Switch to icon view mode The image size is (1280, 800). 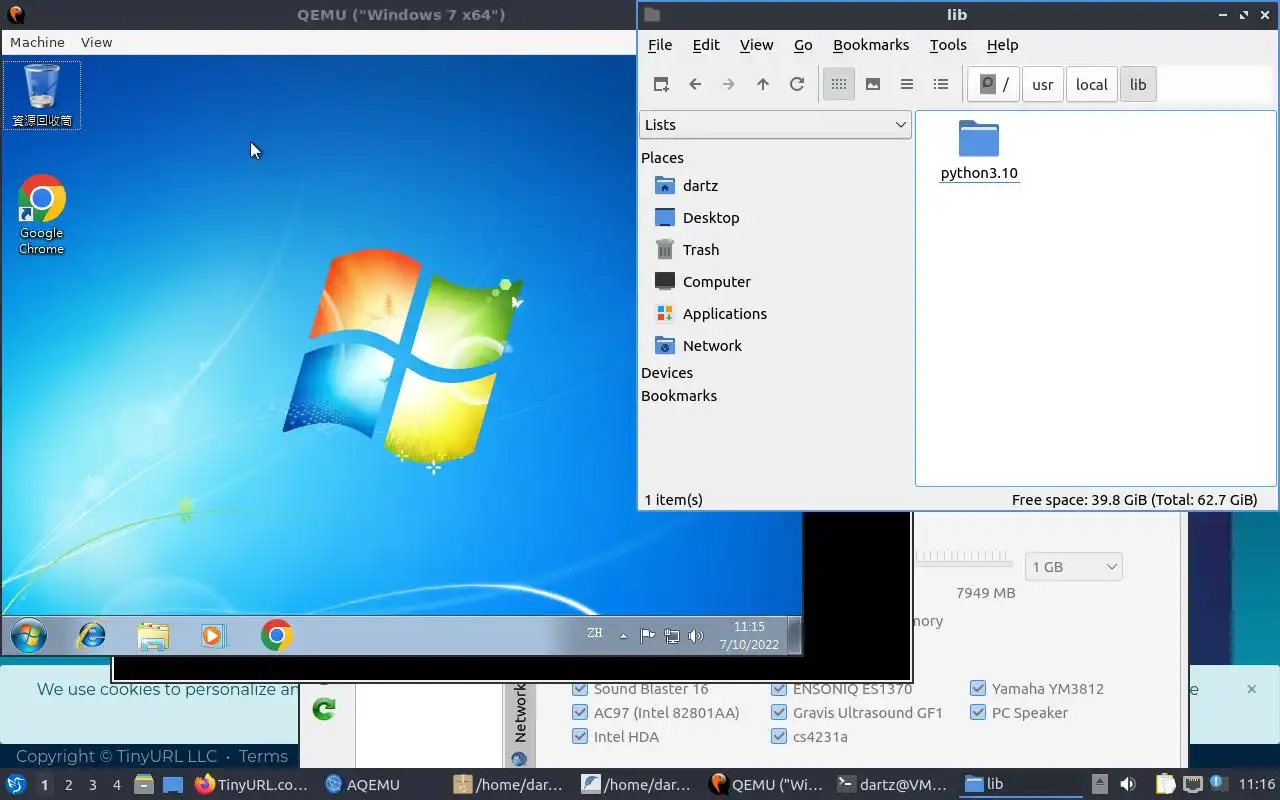point(839,85)
